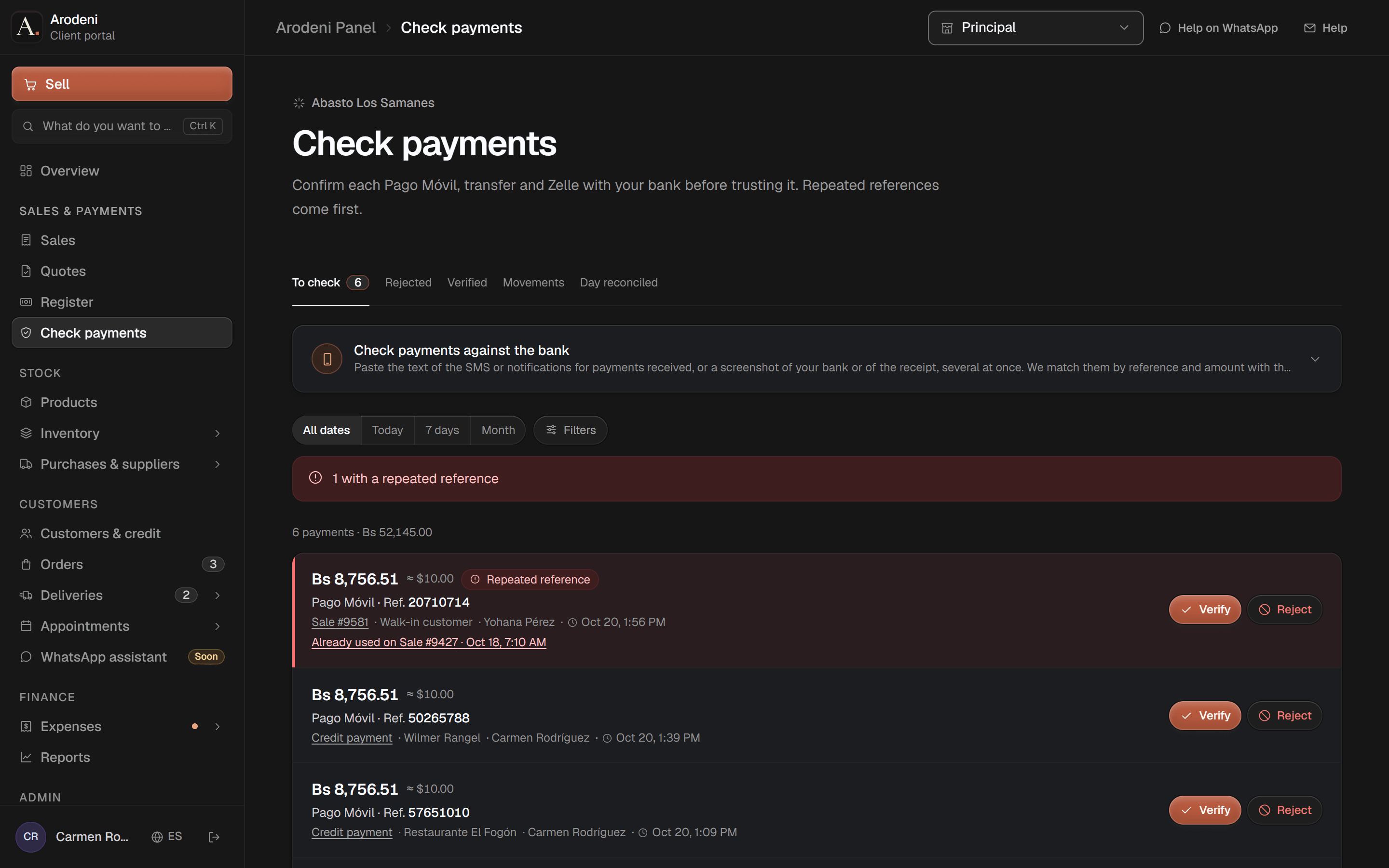
Task: Click the Sell button
Action: (122, 84)
